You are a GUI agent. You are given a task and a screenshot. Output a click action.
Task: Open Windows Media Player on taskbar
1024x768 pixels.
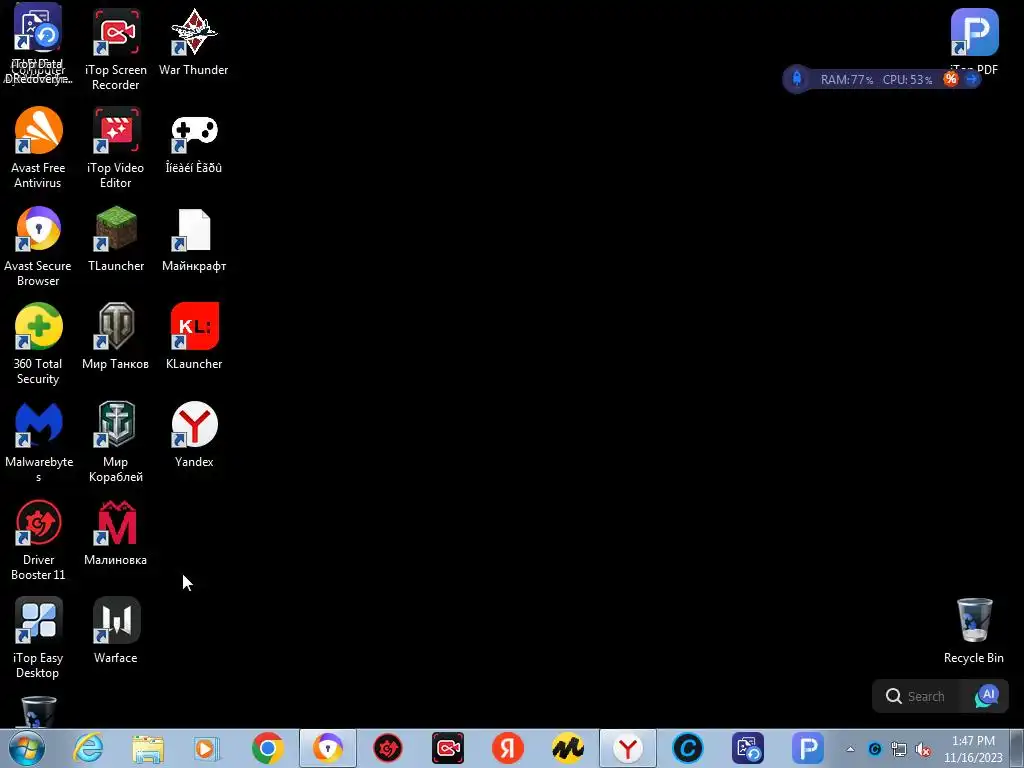(x=207, y=748)
